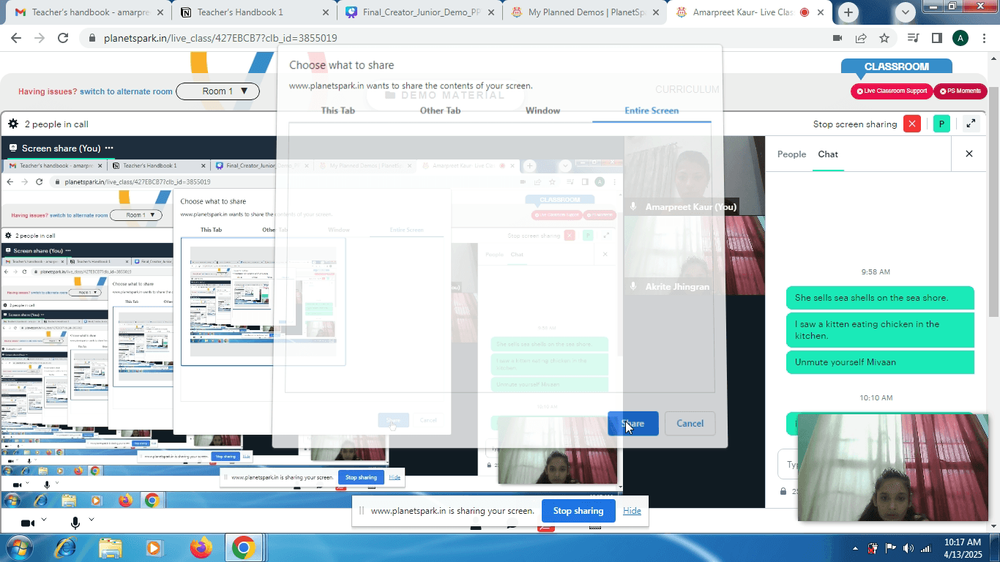Open the Room 1 dropdown
Screen dimensions: 1000x562
[217, 91]
